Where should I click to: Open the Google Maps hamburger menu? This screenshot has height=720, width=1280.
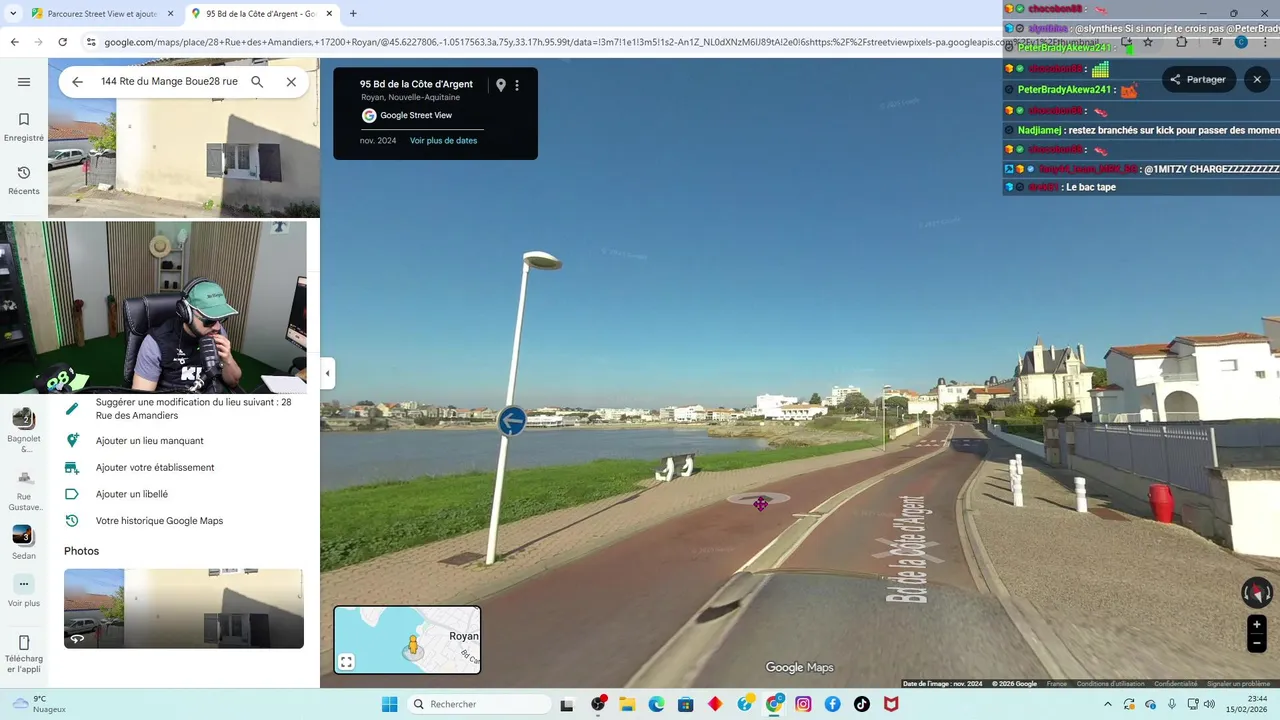click(24, 82)
